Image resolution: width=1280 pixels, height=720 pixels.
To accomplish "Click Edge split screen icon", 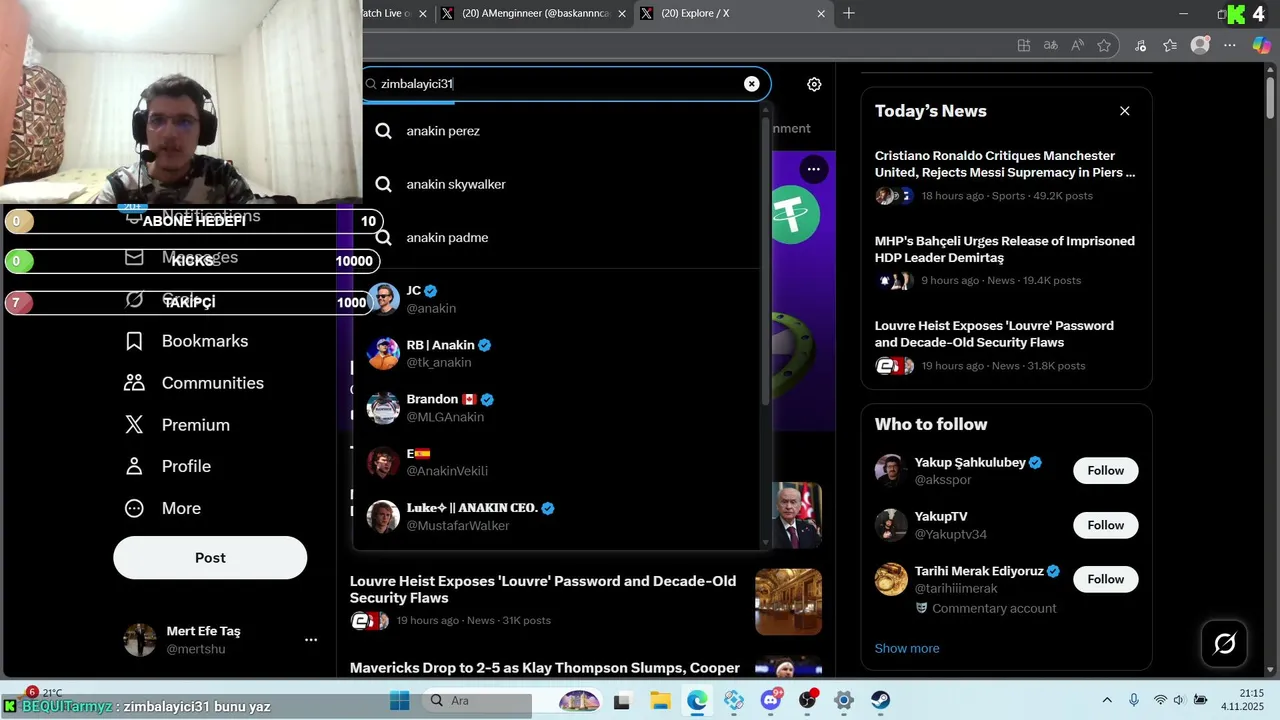I will tap(1023, 45).
